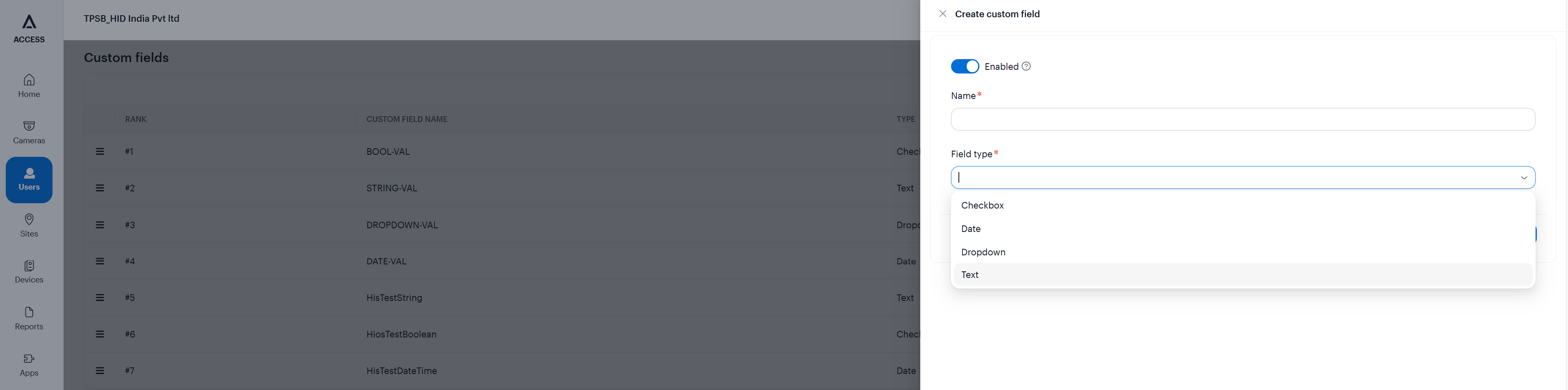The image size is (1568, 390).
Task: Select Text field type option
Action: click(1243, 275)
